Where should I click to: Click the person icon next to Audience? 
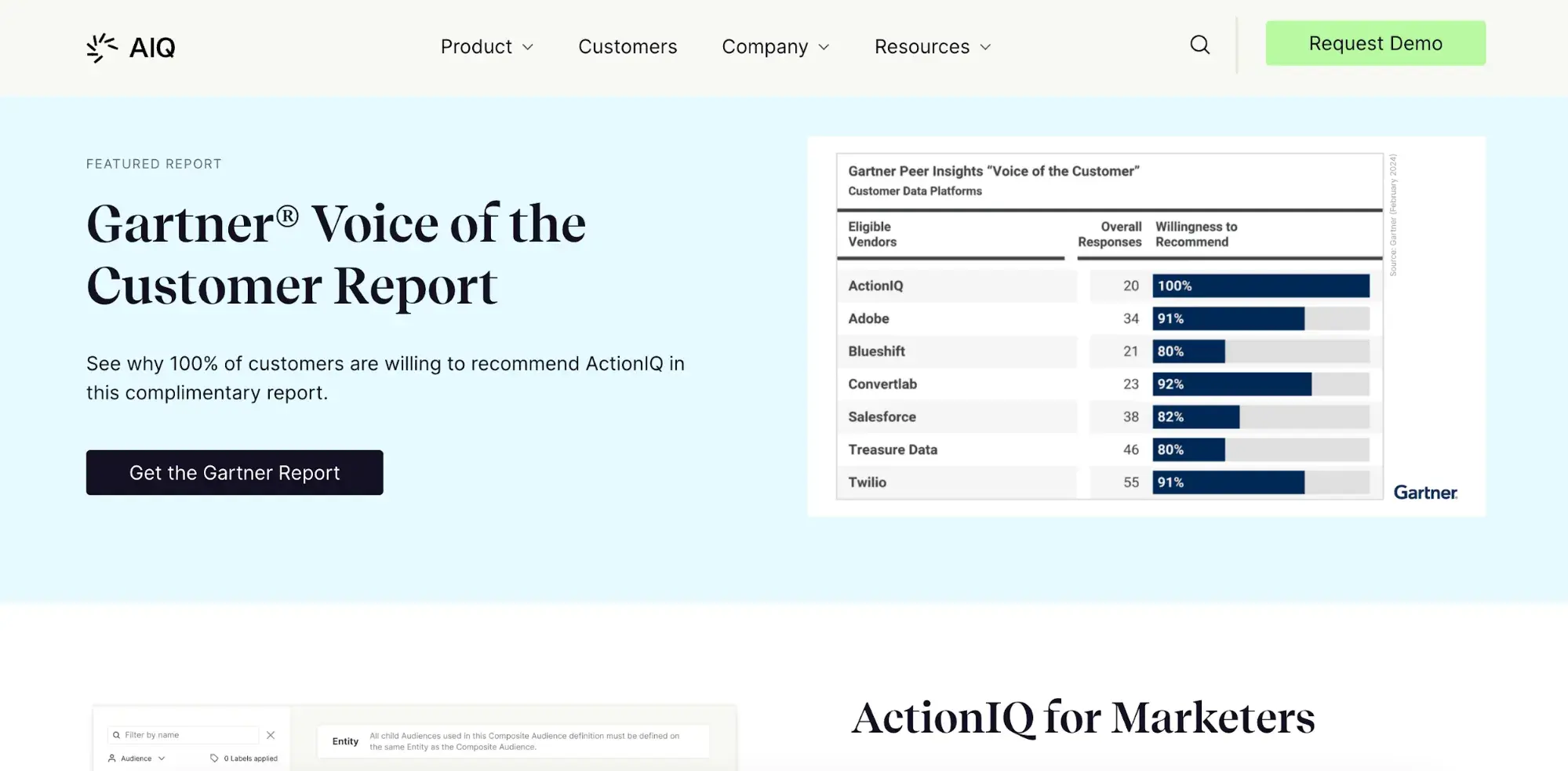point(112,758)
